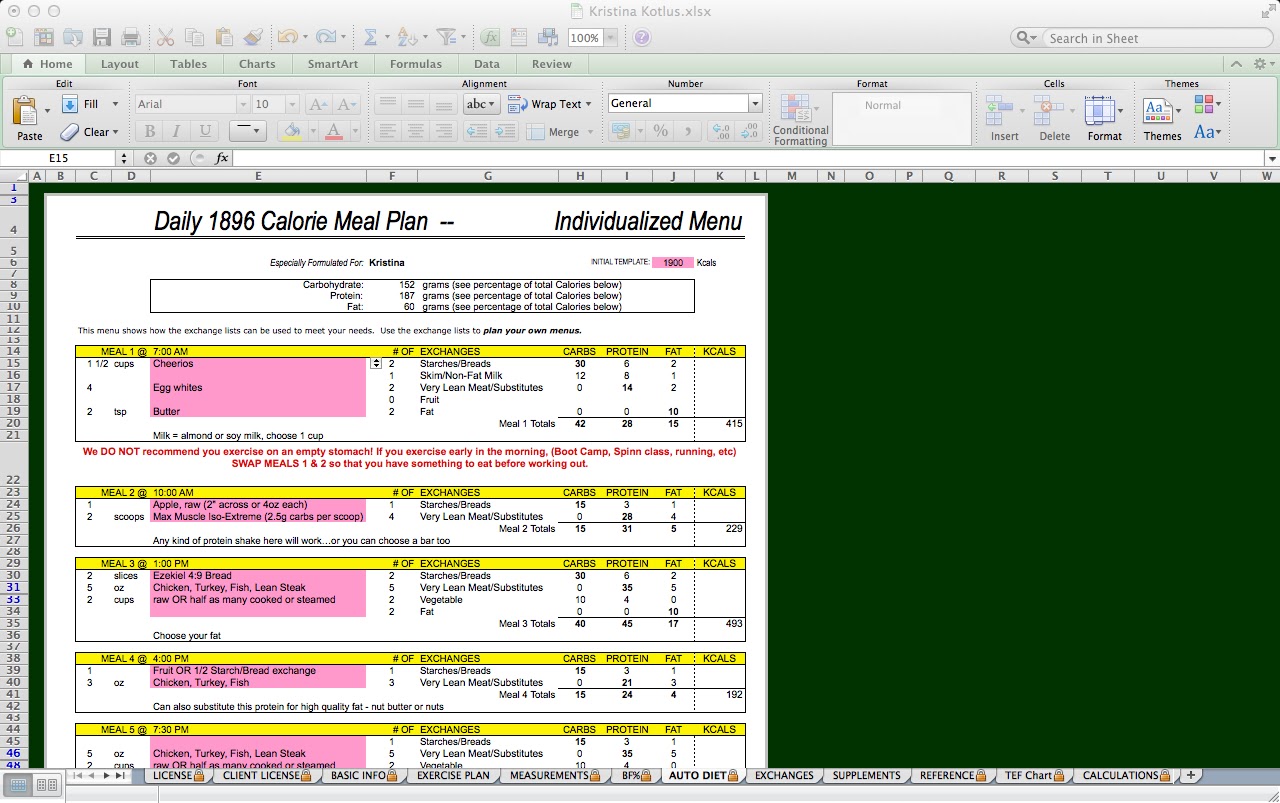The height and width of the screenshot is (803, 1280).
Task: Sort A to Z with the toolbar icon
Action: click(406, 37)
